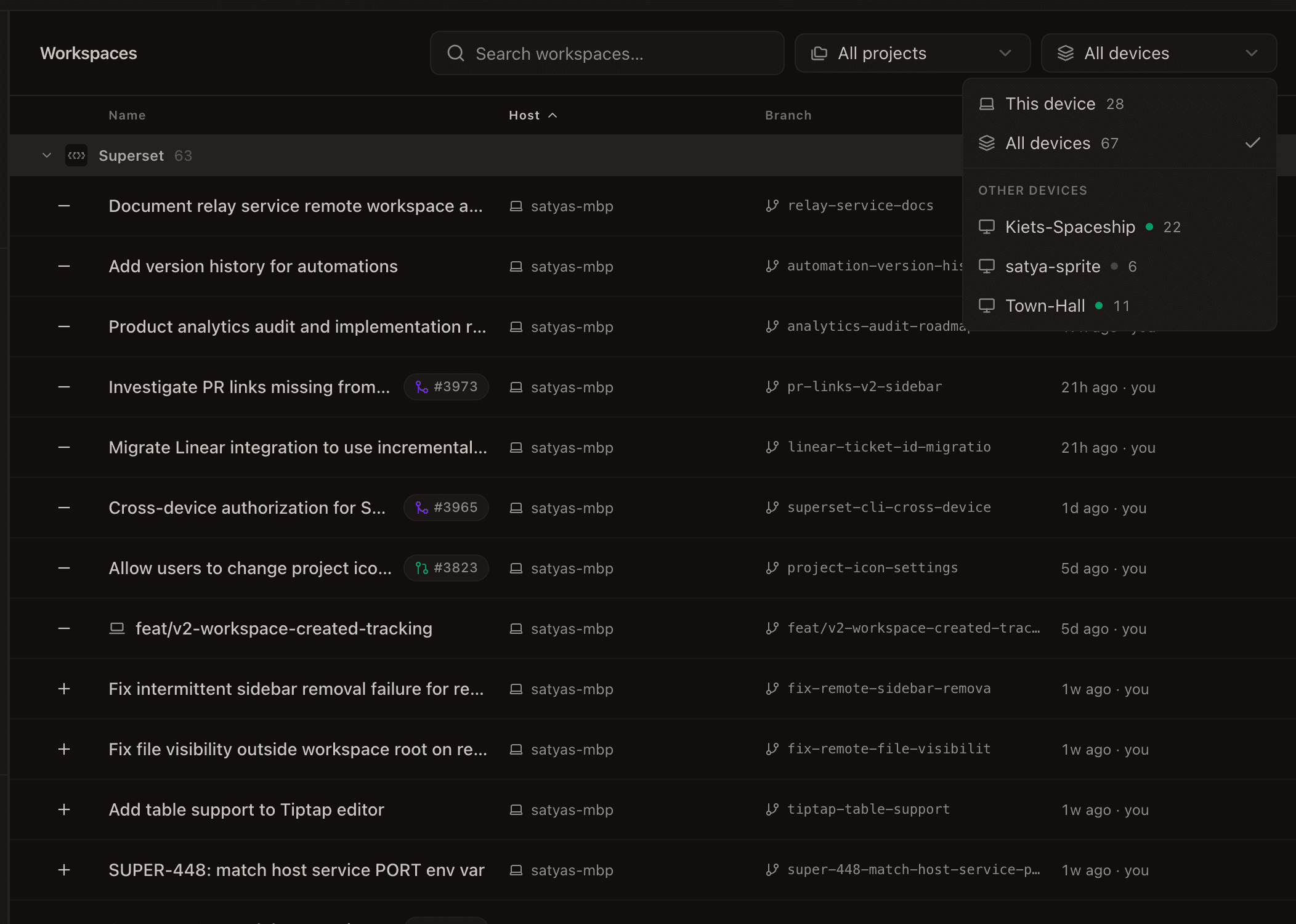The height and width of the screenshot is (924, 1296).
Task: Click branch project-icon-settings
Action: pos(873,568)
